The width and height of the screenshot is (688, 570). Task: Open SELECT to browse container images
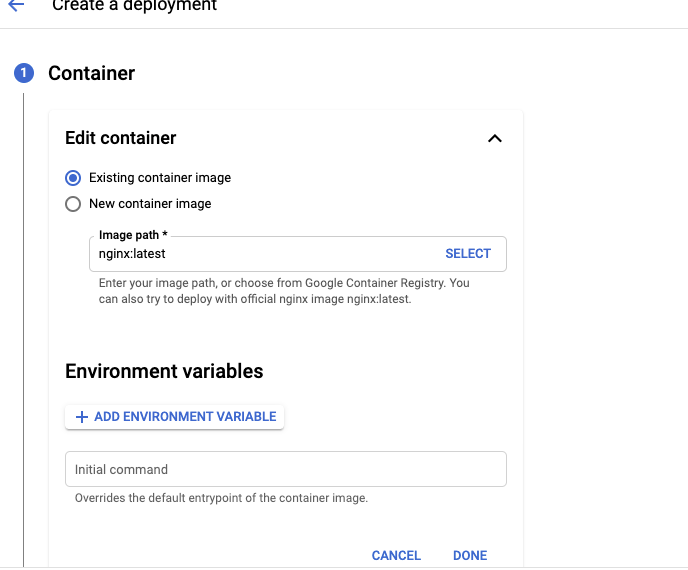click(468, 254)
